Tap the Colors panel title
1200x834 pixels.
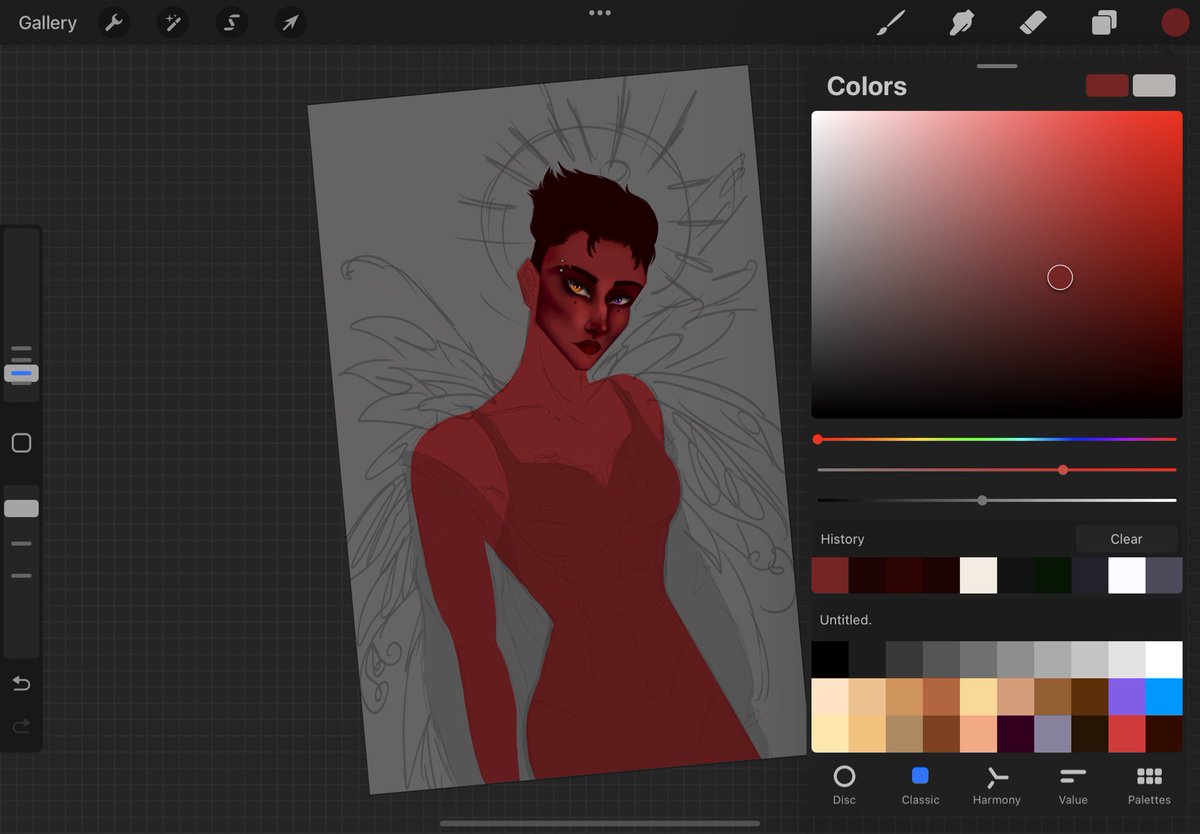pos(867,86)
